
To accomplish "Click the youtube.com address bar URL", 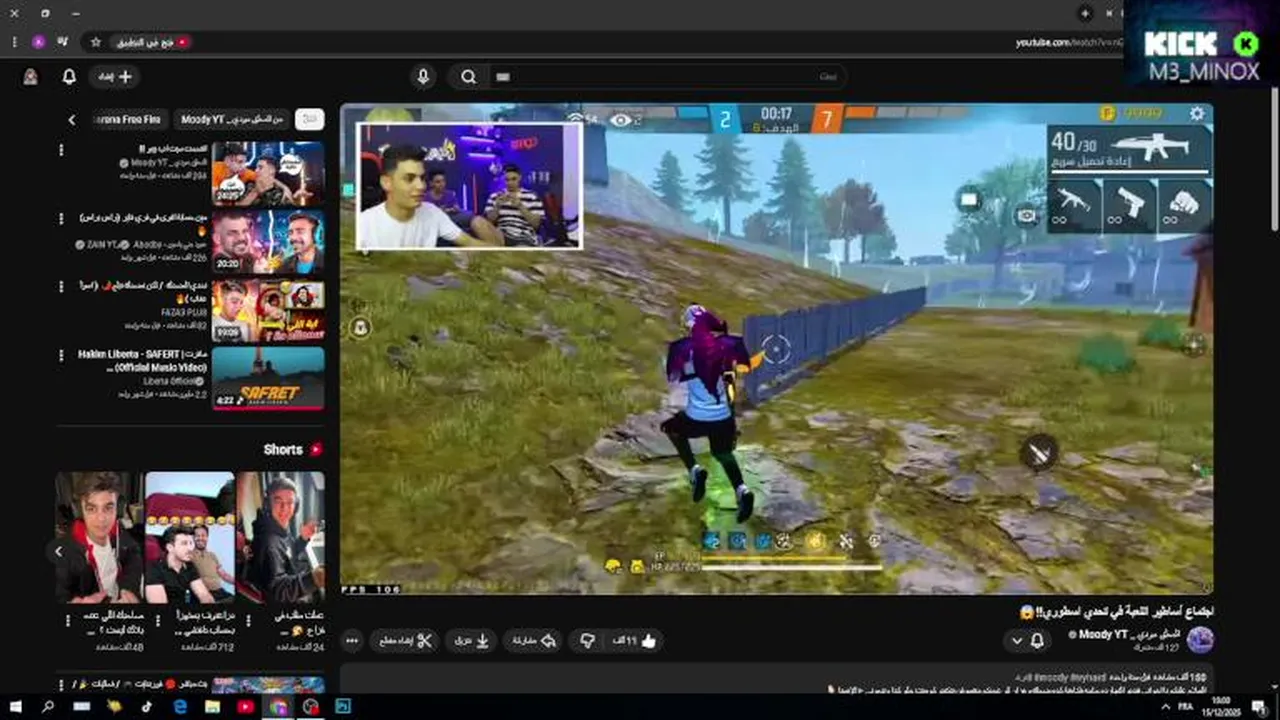I will (1069, 42).
